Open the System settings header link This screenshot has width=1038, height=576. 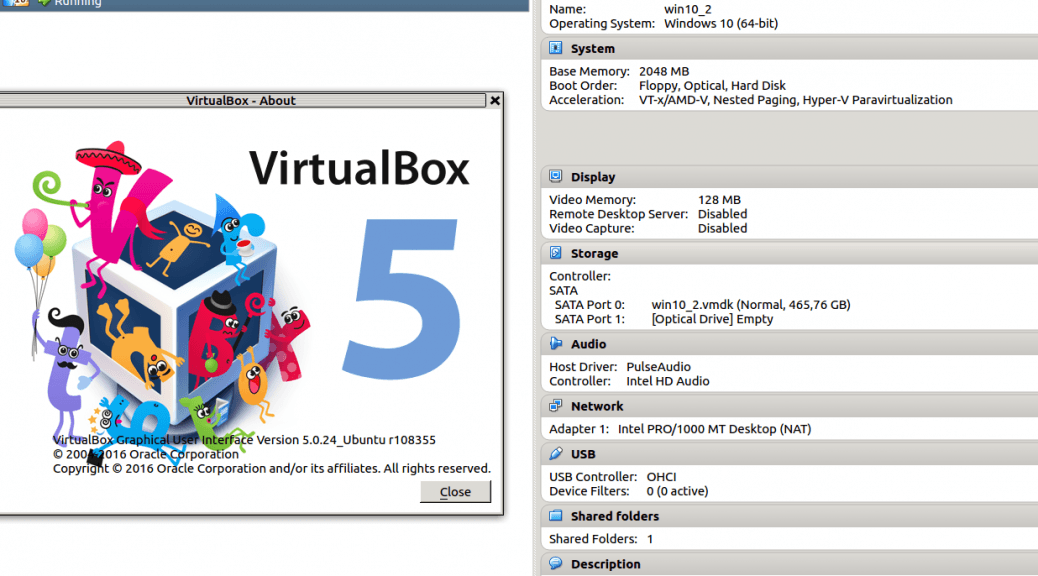(x=592, y=48)
